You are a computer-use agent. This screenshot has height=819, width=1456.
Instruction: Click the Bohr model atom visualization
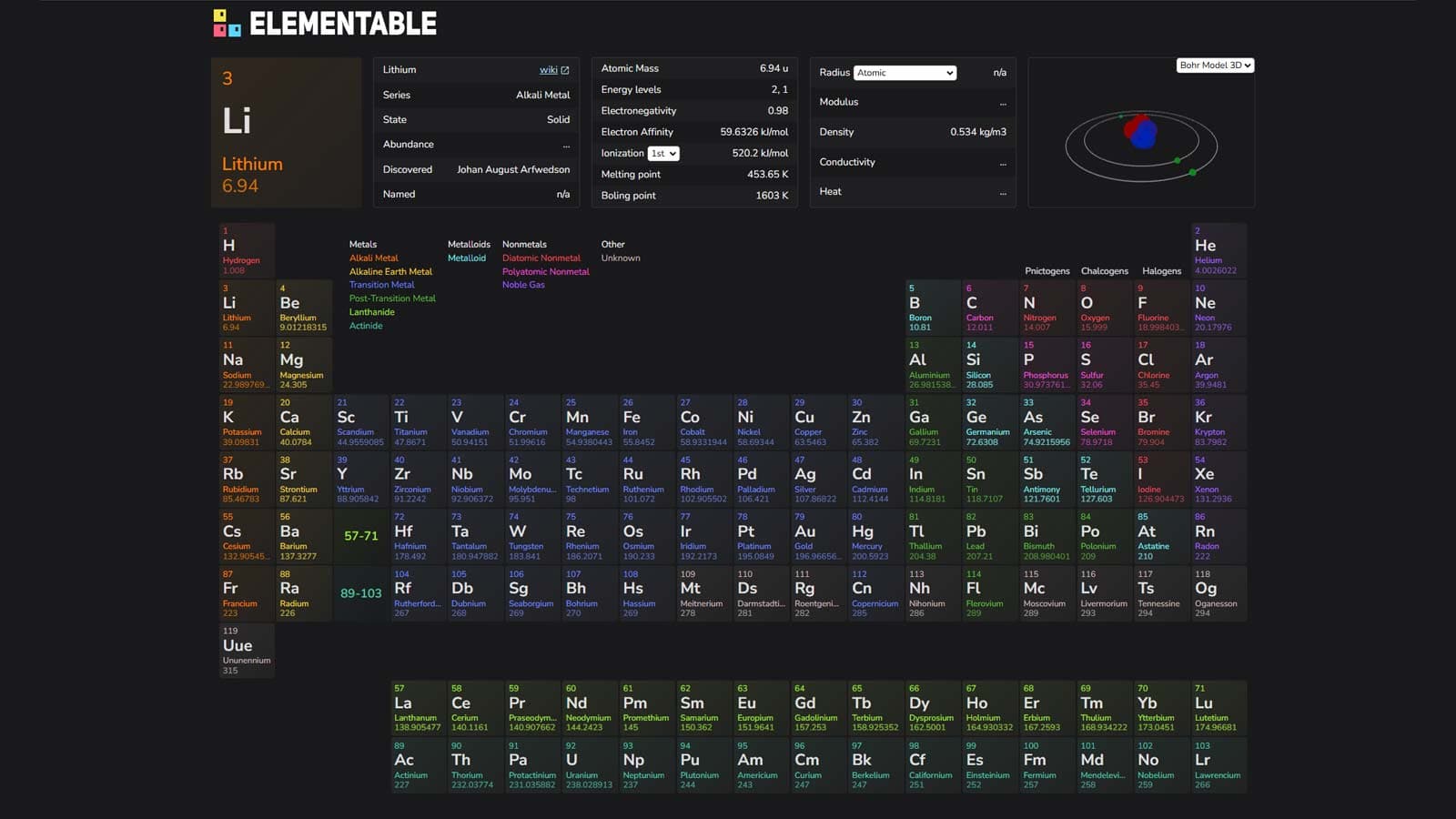(1140, 135)
